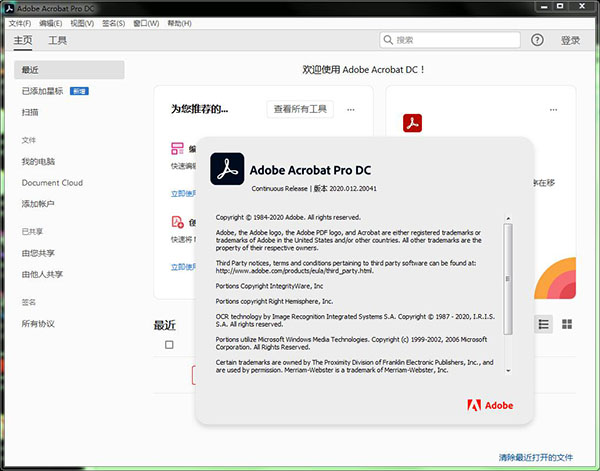Open 我的电脑 in the sidebar
Viewport: 600px width, 471px height.
tap(38, 161)
